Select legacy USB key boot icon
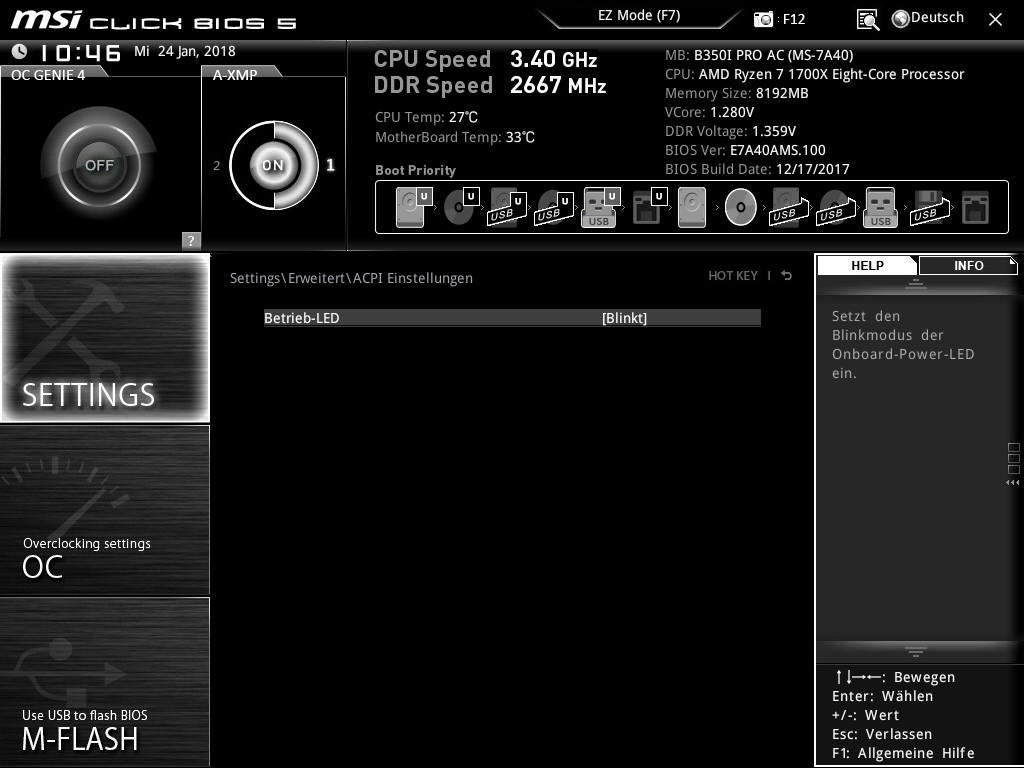 point(880,207)
